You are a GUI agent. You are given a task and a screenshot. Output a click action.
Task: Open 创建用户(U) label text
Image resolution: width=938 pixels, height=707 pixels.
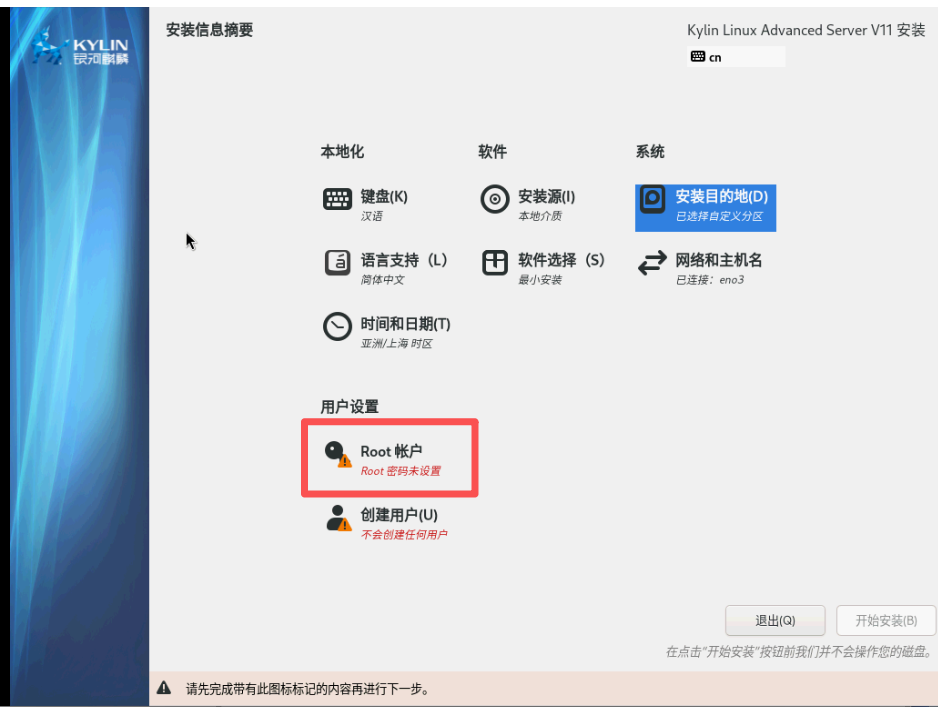[x=399, y=515]
